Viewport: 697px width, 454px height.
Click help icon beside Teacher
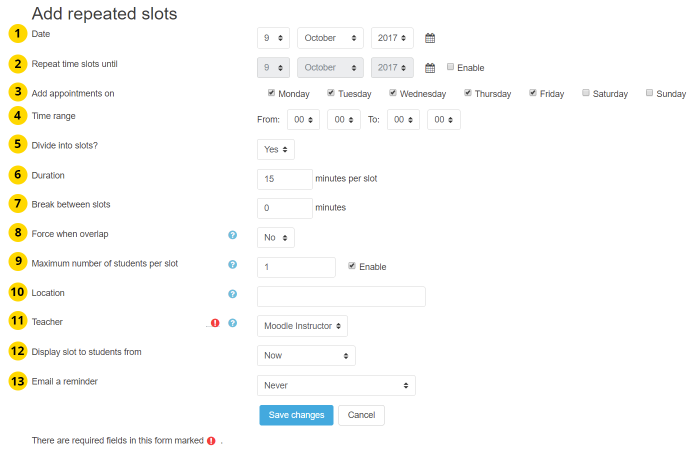[232, 323]
